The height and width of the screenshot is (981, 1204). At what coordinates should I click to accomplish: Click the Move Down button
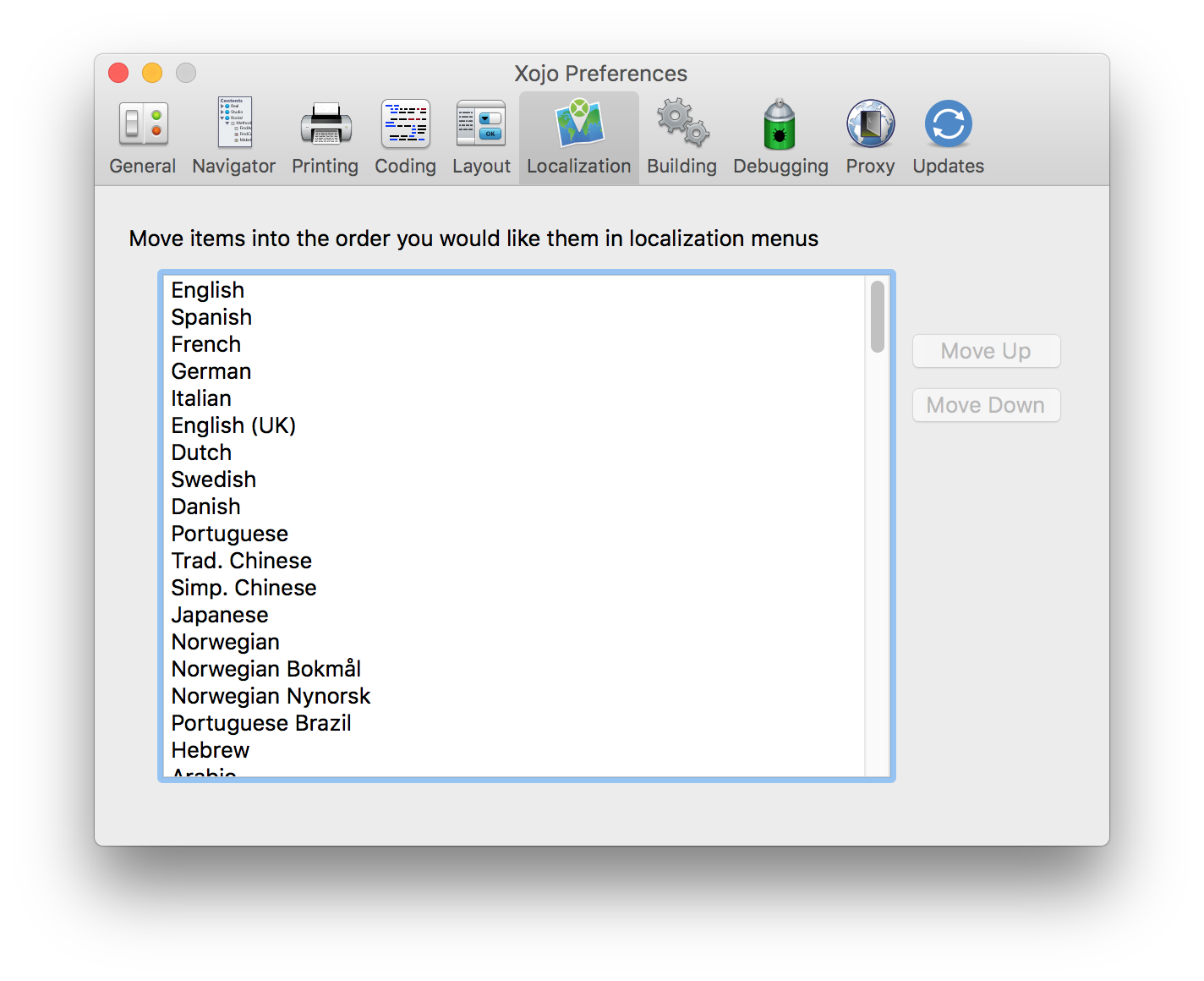987,405
